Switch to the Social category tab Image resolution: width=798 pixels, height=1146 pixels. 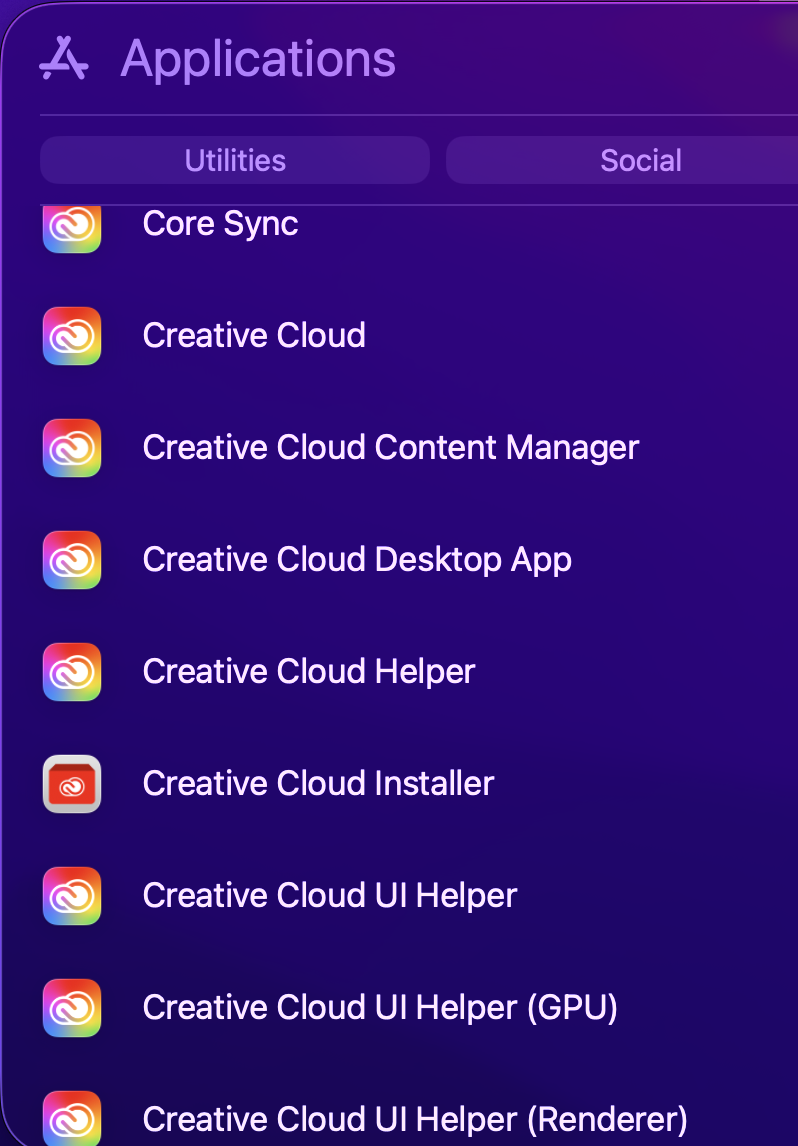pyautogui.click(x=622, y=160)
